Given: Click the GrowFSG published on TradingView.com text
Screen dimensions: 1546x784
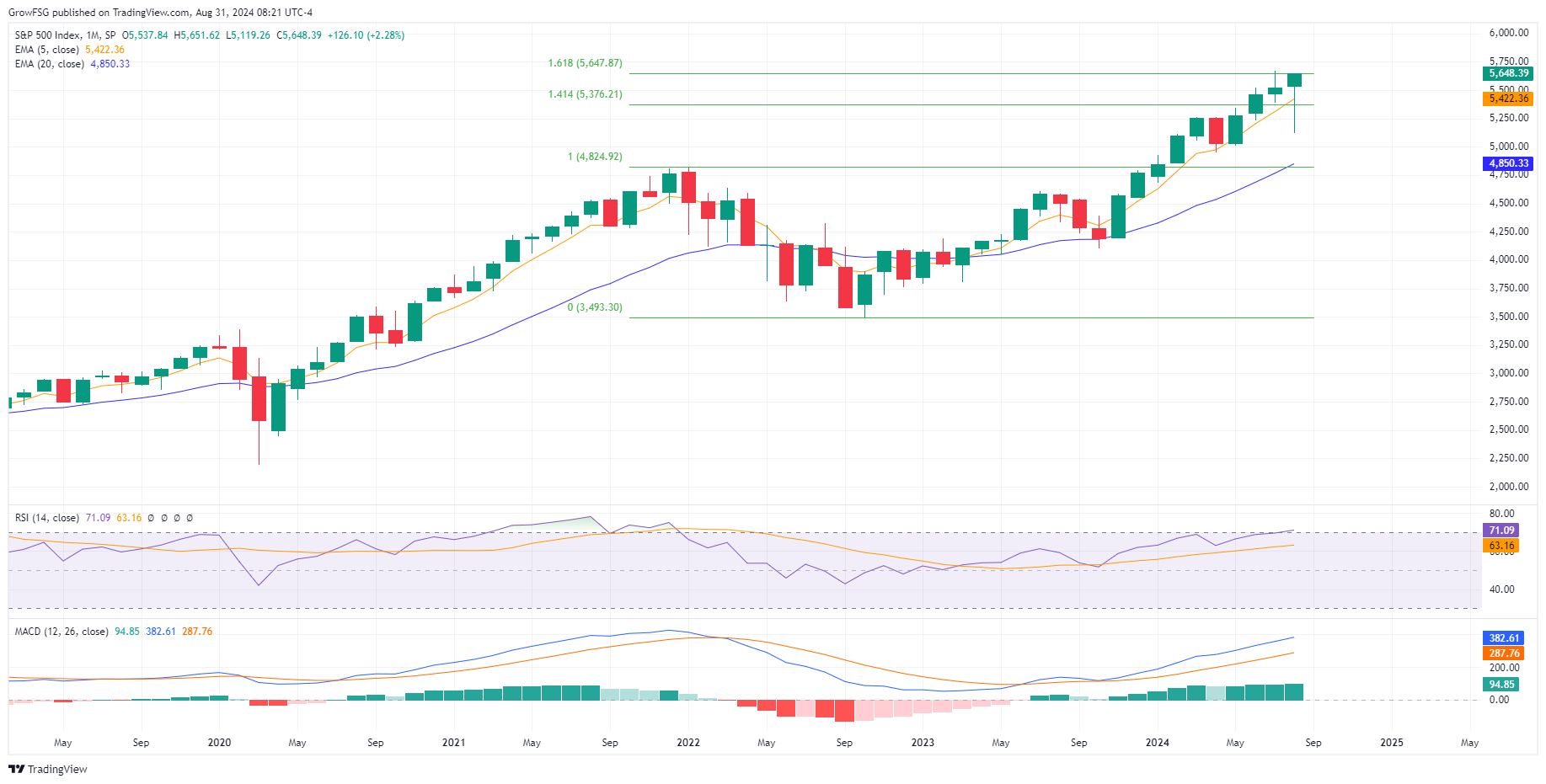Looking at the screenshot, I should tap(99, 13).
